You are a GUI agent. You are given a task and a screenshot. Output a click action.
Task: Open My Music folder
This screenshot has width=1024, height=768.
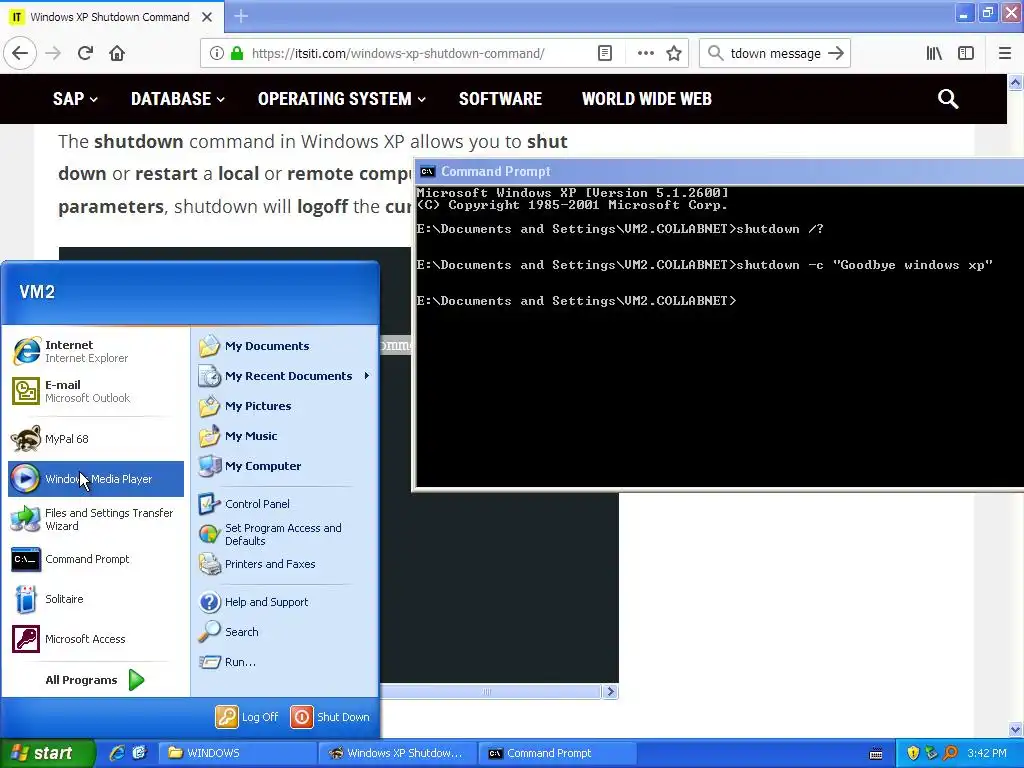(284, 436)
